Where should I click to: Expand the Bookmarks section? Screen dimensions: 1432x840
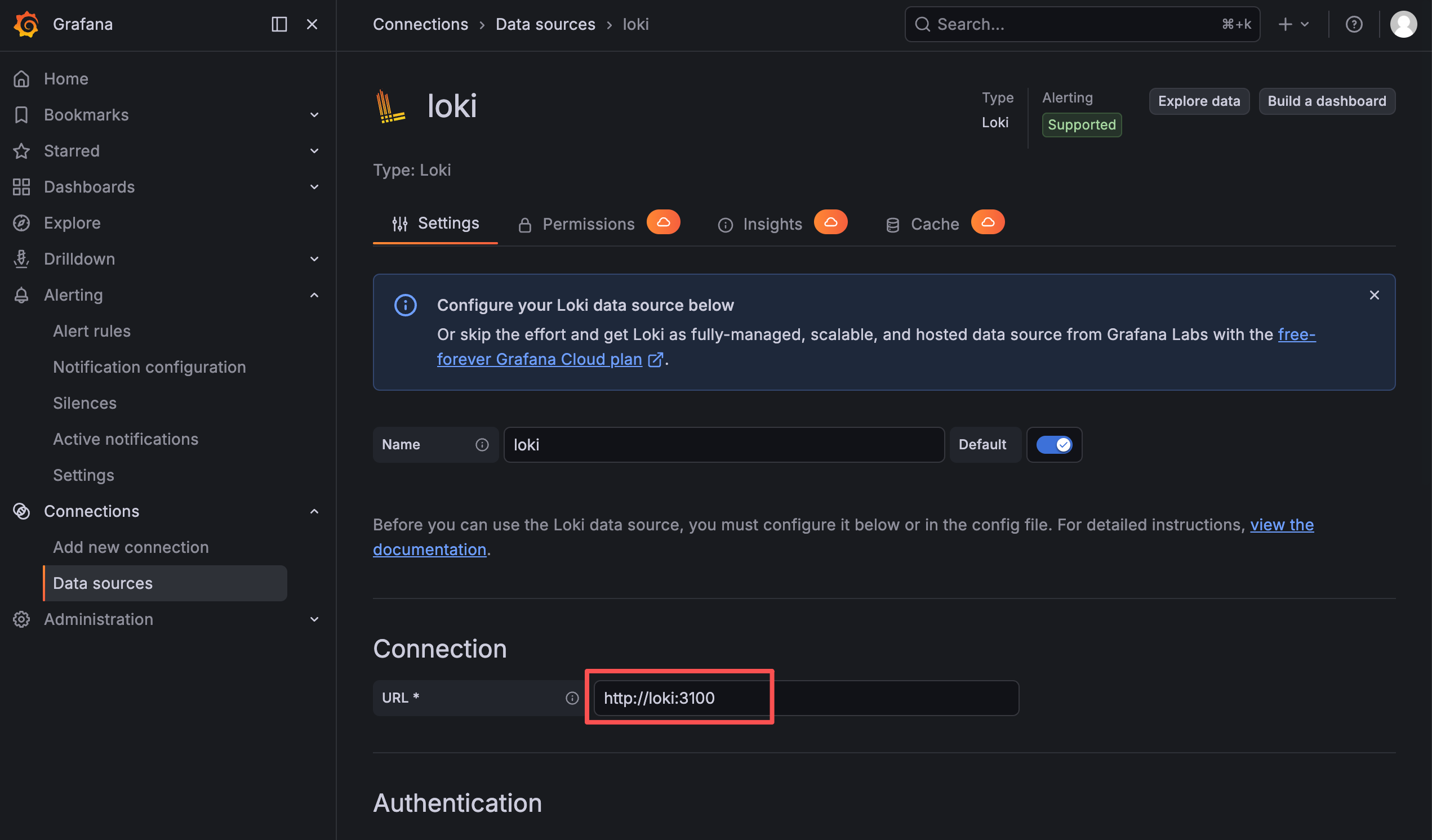click(314, 115)
